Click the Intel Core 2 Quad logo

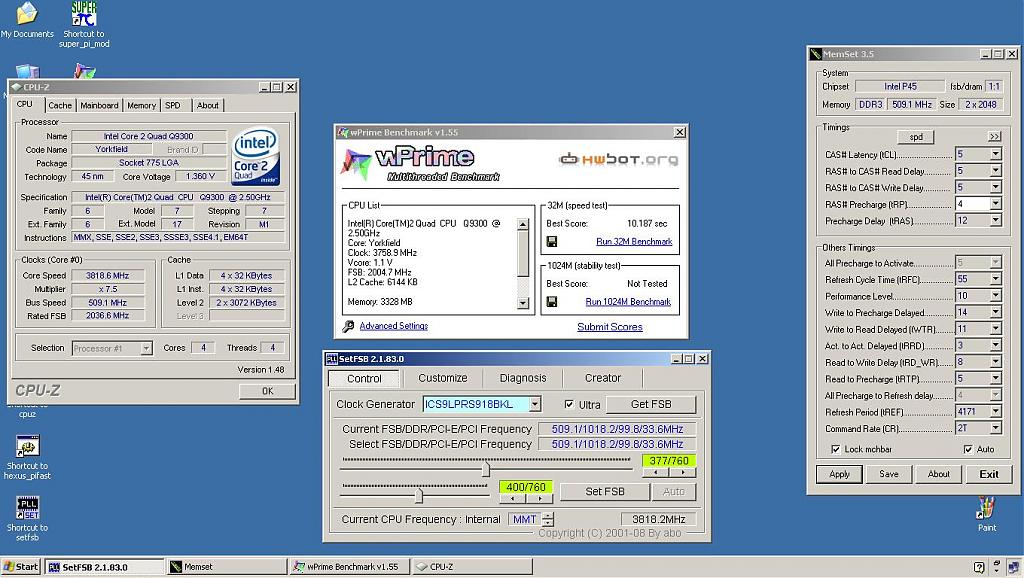[x=255, y=155]
